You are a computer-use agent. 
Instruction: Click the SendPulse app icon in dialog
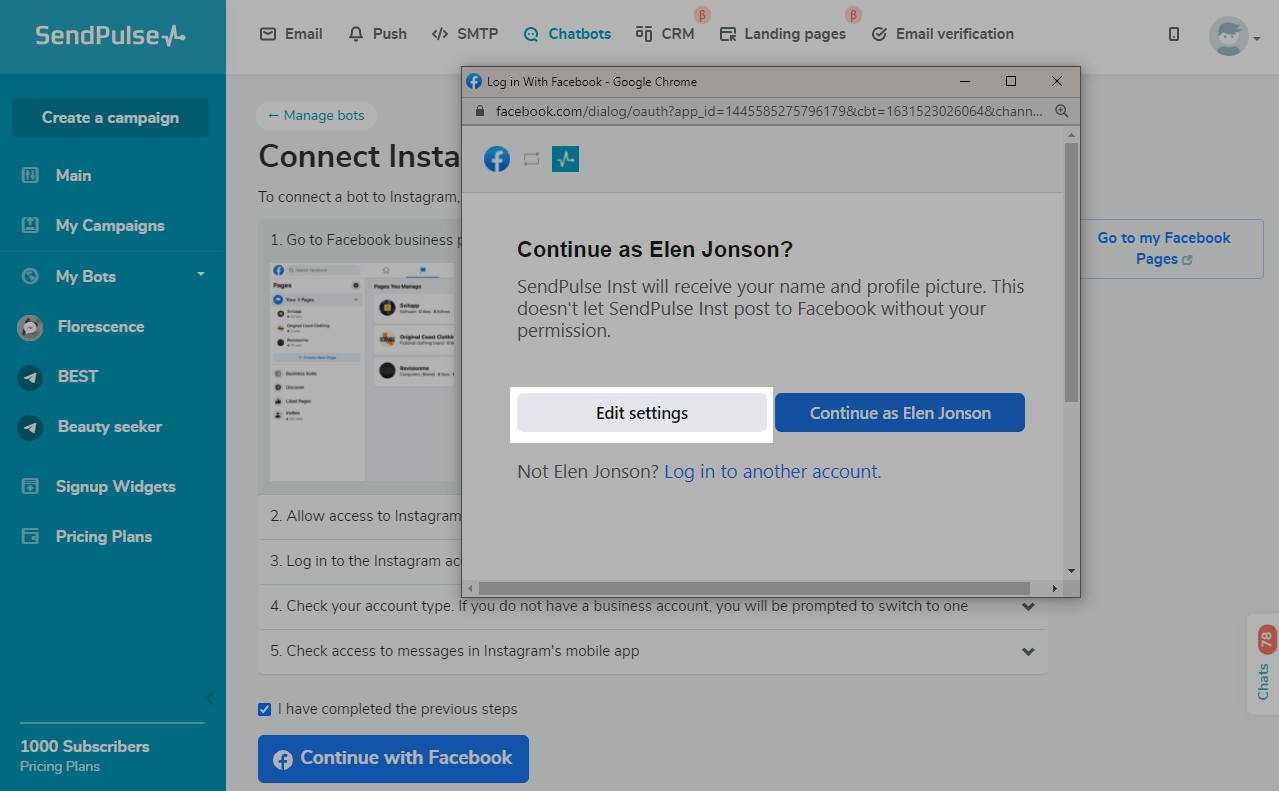click(x=566, y=159)
